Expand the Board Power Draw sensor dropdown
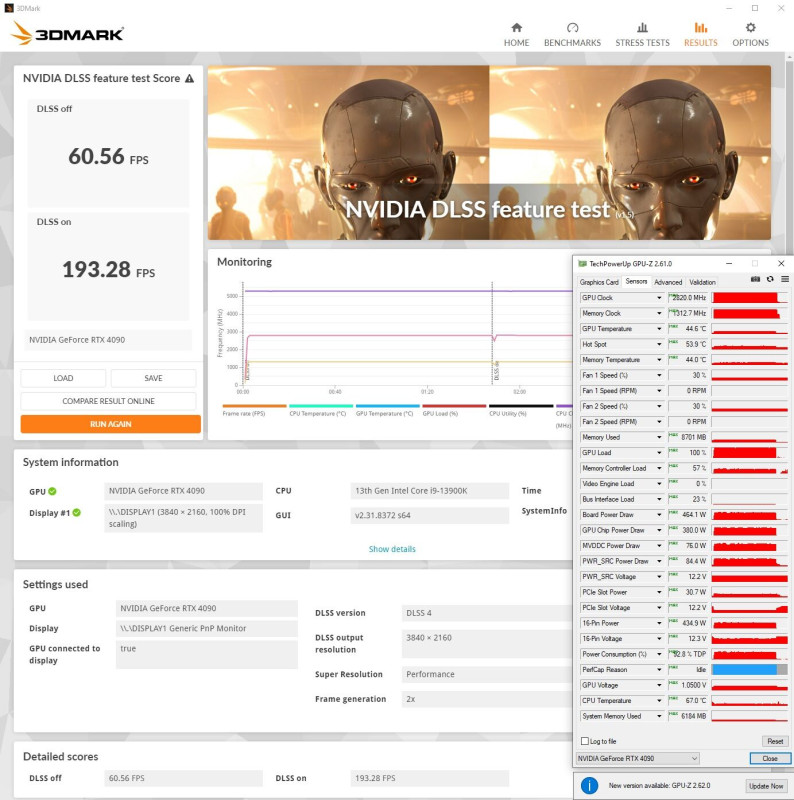This screenshot has height=800, width=794. click(x=659, y=515)
